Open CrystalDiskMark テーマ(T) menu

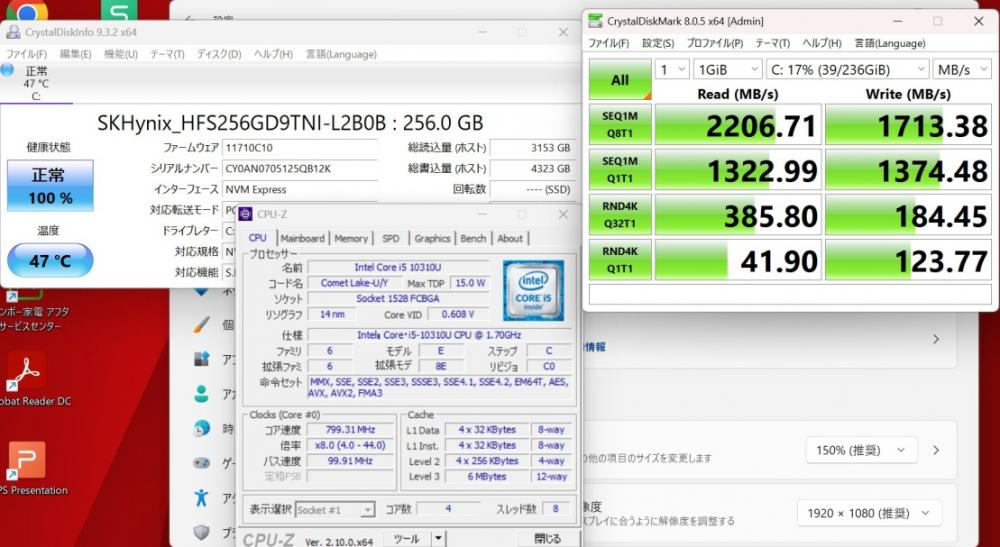point(772,43)
